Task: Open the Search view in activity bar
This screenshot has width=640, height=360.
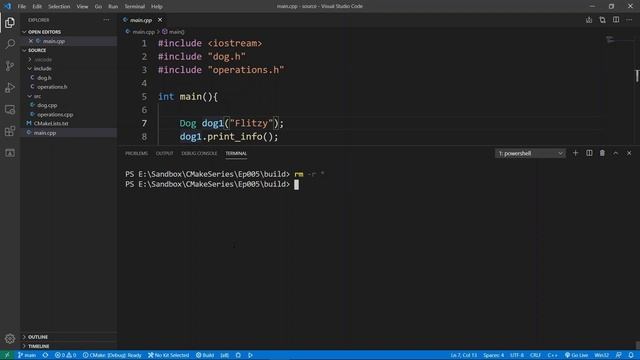Action: tap(10, 44)
